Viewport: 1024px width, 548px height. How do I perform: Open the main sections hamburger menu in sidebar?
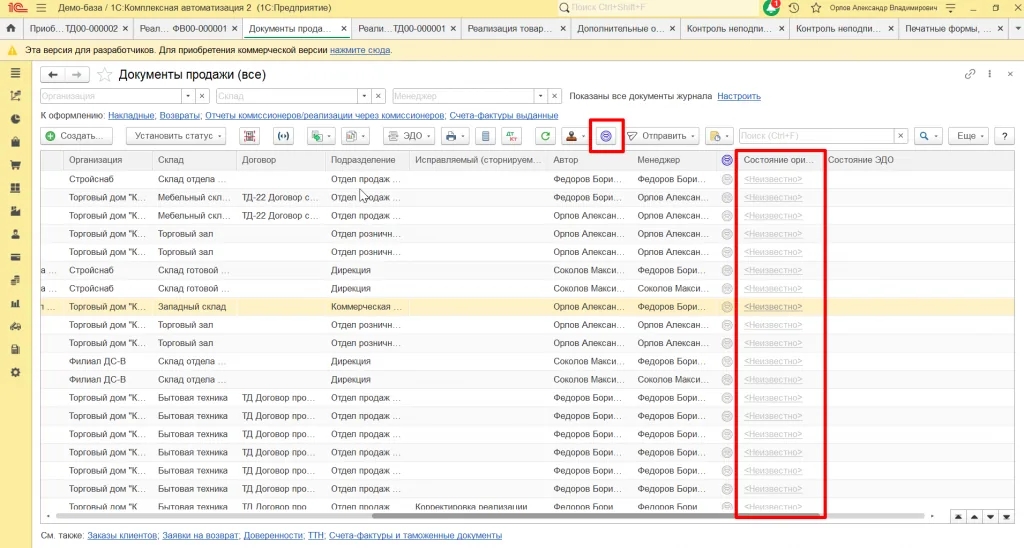15,73
